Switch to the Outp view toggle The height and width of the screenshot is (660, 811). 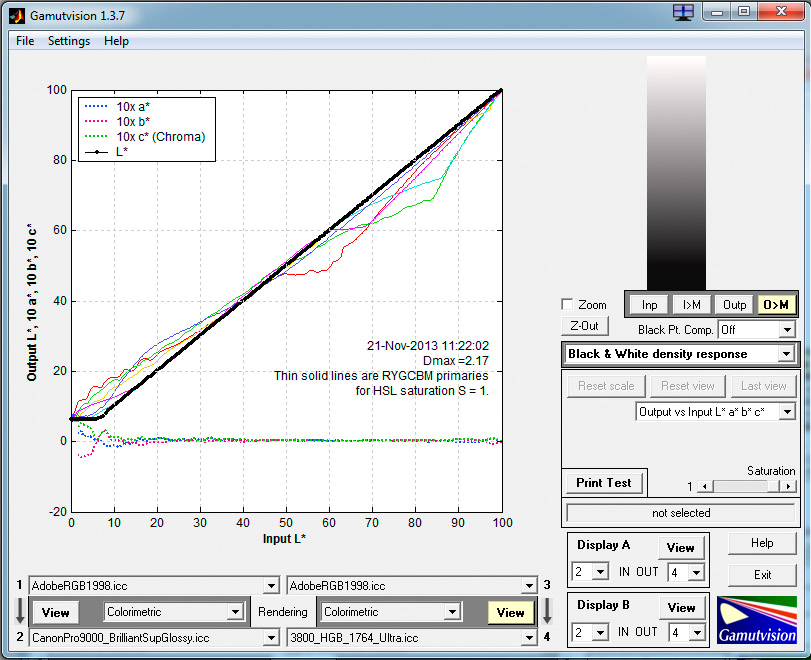click(734, 305)
